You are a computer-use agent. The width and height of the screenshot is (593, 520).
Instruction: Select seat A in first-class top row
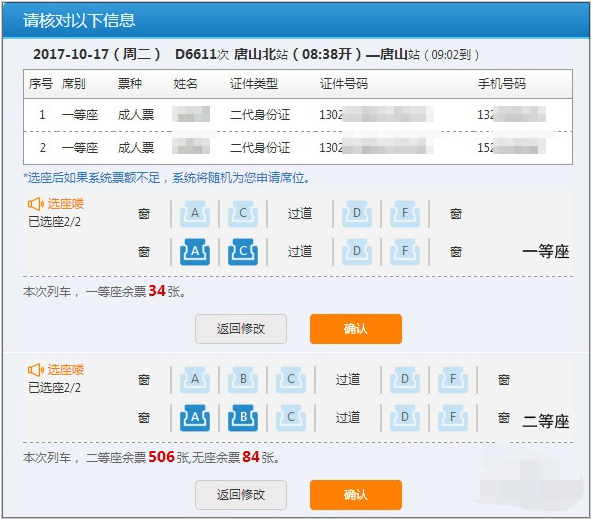pos(195,214)
